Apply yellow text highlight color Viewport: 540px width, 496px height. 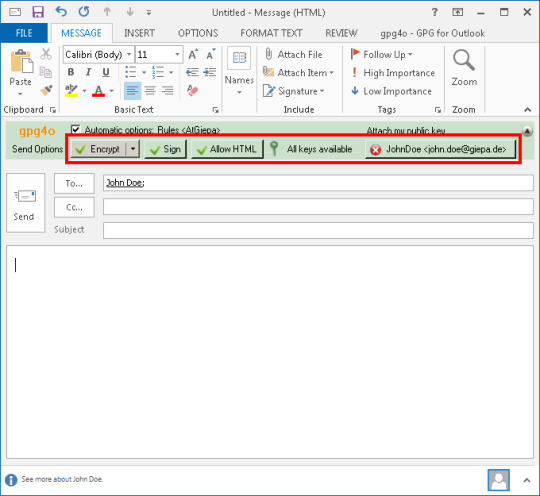tap(72, 91)
